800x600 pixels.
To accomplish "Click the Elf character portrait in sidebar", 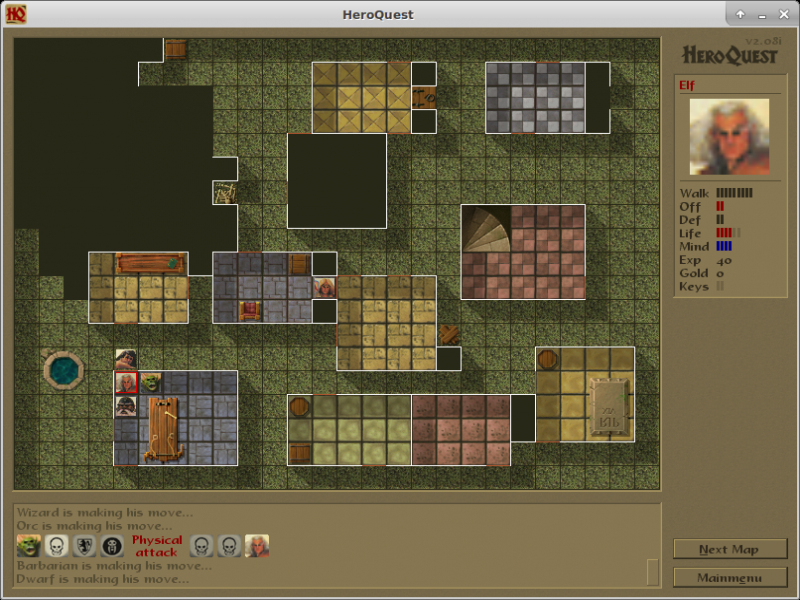I will (x=729, y=136).
